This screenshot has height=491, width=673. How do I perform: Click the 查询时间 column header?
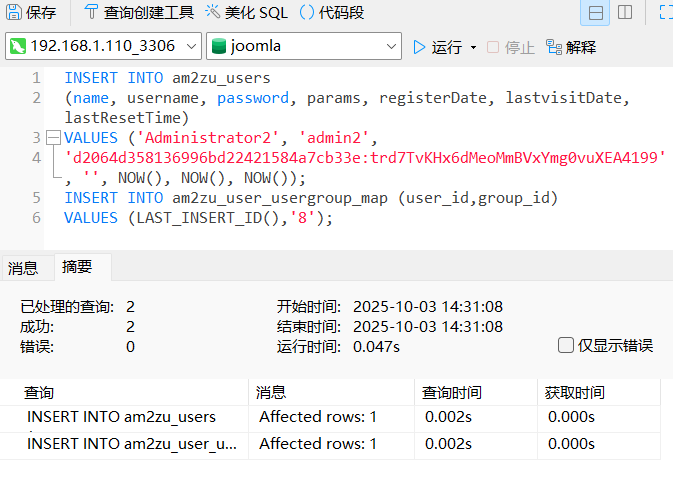452,393
